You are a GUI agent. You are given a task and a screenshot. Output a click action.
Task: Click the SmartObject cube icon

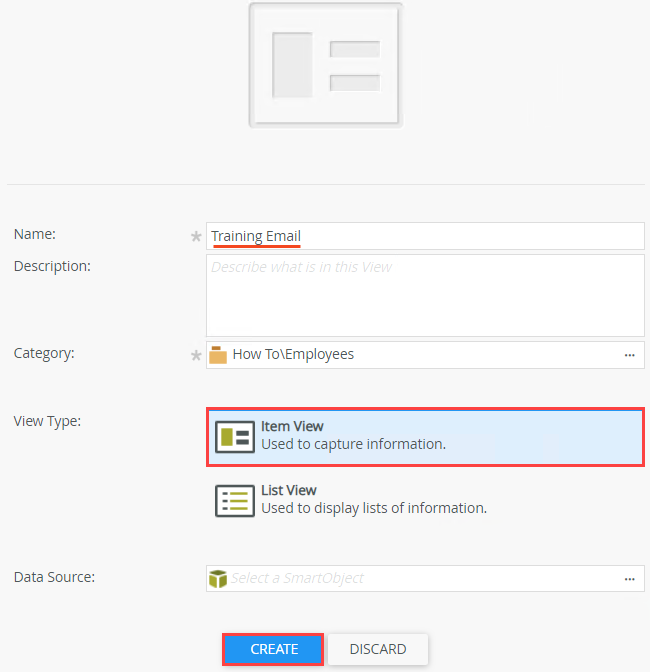(x=218, y=579)
